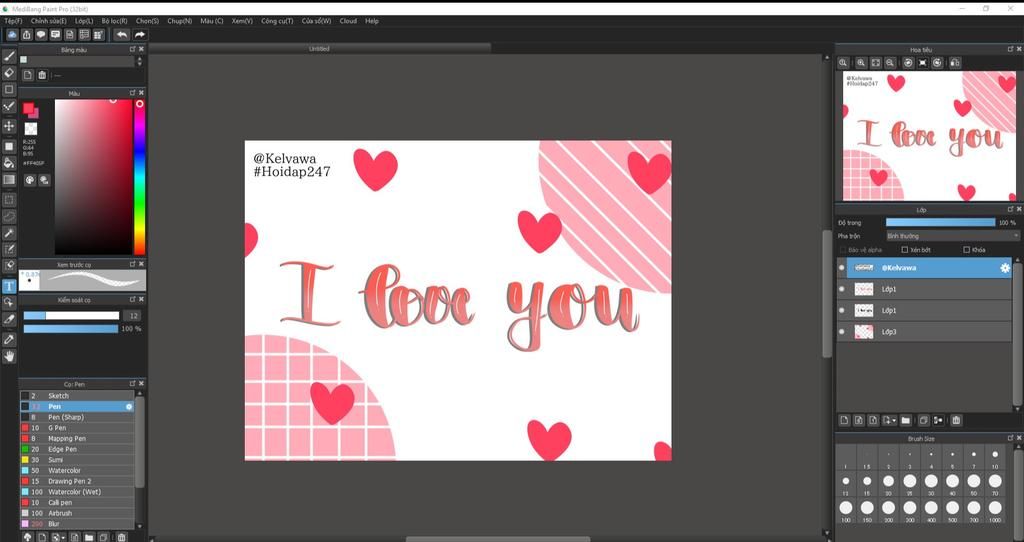1024x542 pixels.
Task: Click the hue spectrum slider bar
Action: (139, 177)
